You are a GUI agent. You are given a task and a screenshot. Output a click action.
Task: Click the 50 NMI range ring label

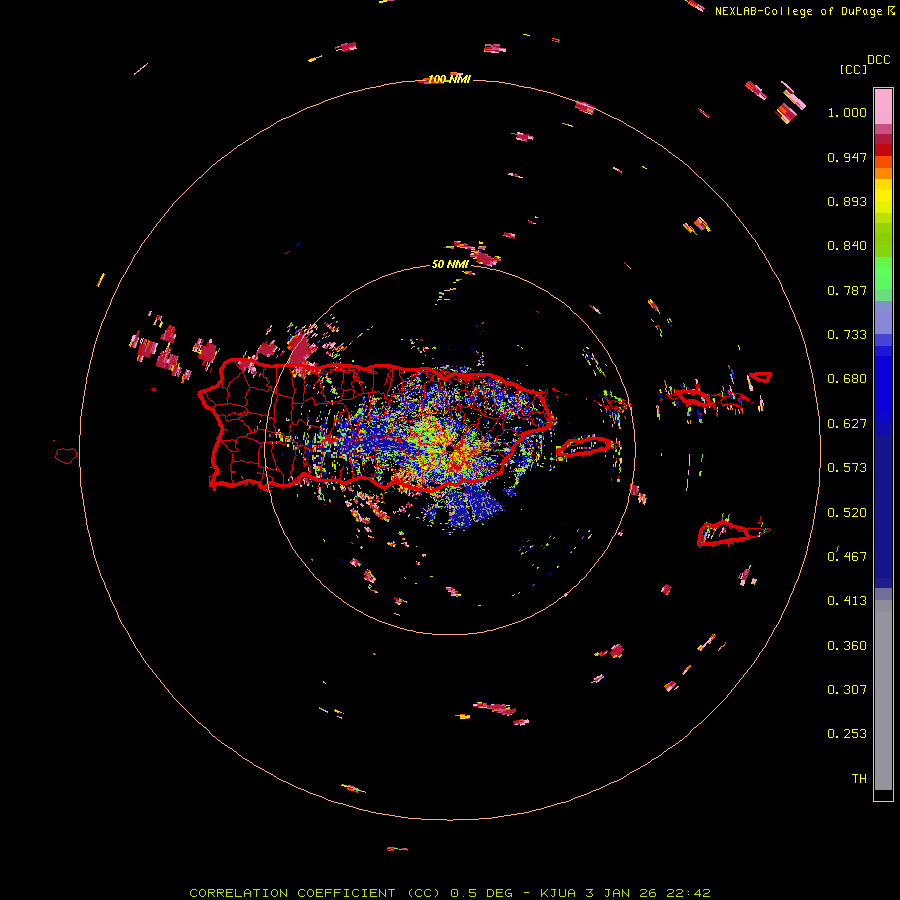(x=450, y=264)
